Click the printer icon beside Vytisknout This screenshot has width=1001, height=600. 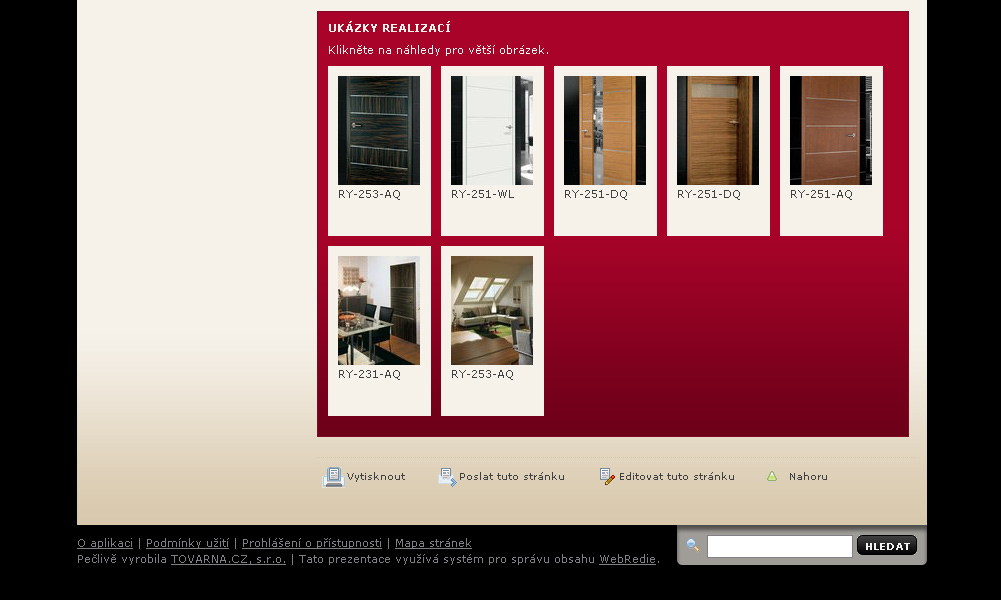click(333, 477)
